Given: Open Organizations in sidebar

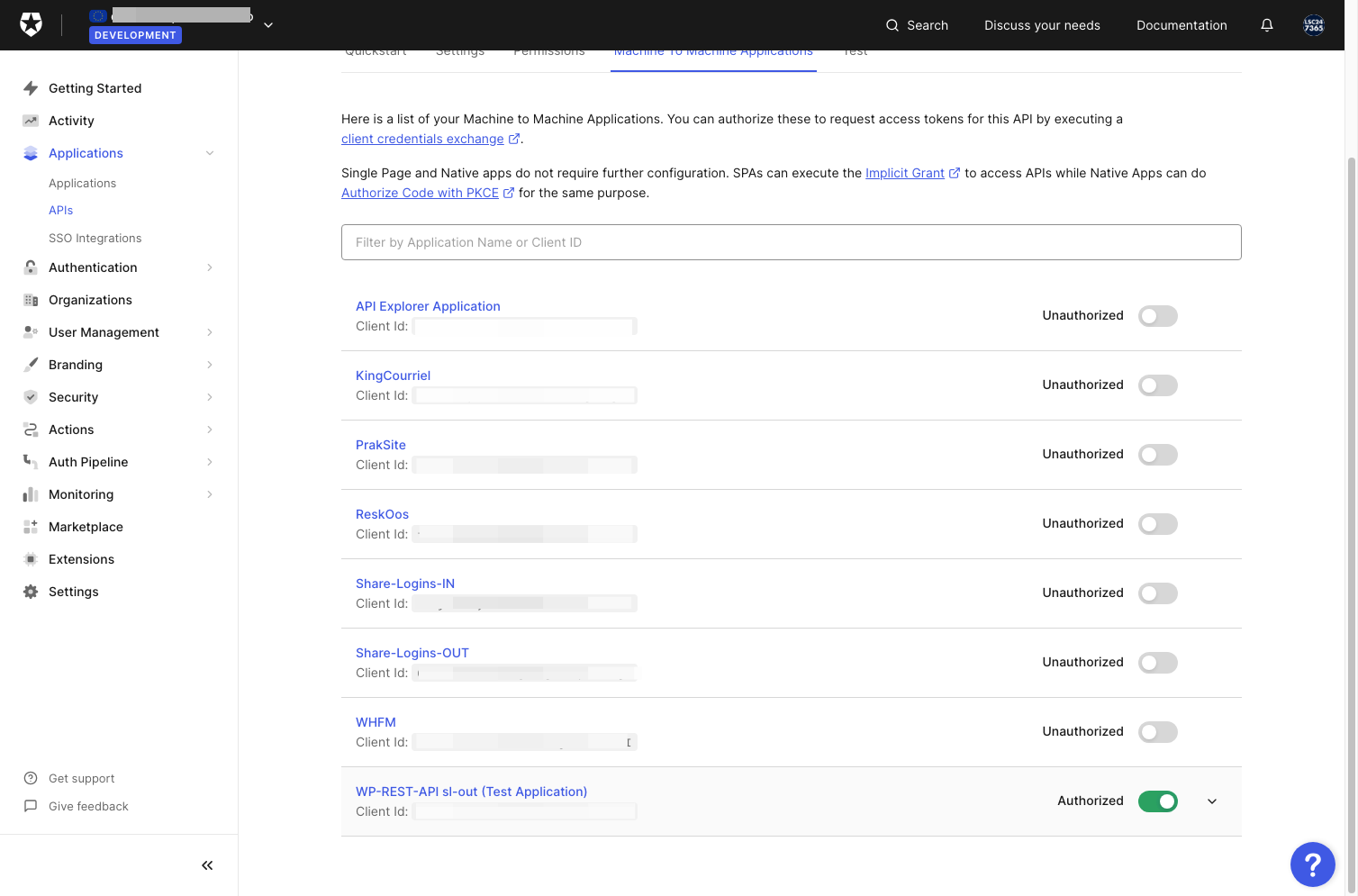Looking at the screenshot, I should (x=90, y=300).
